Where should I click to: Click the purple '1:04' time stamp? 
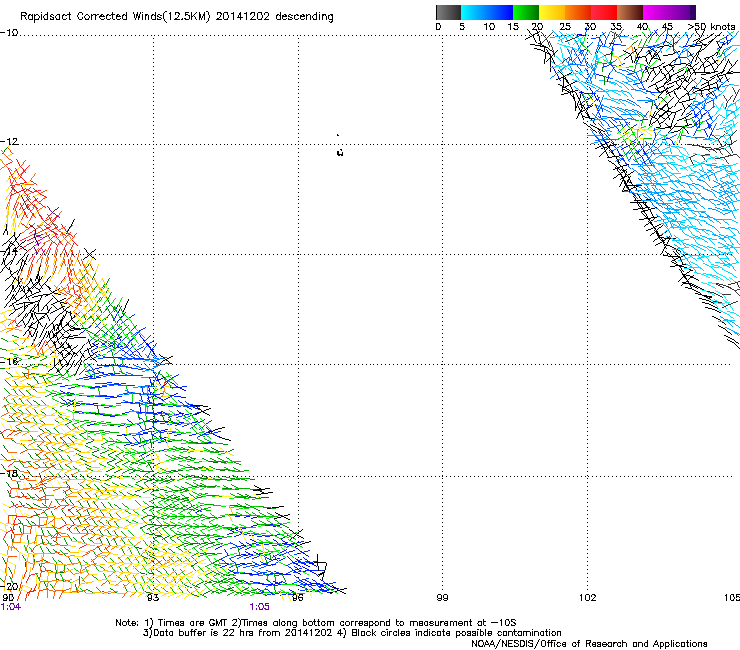tap(10, 607)
